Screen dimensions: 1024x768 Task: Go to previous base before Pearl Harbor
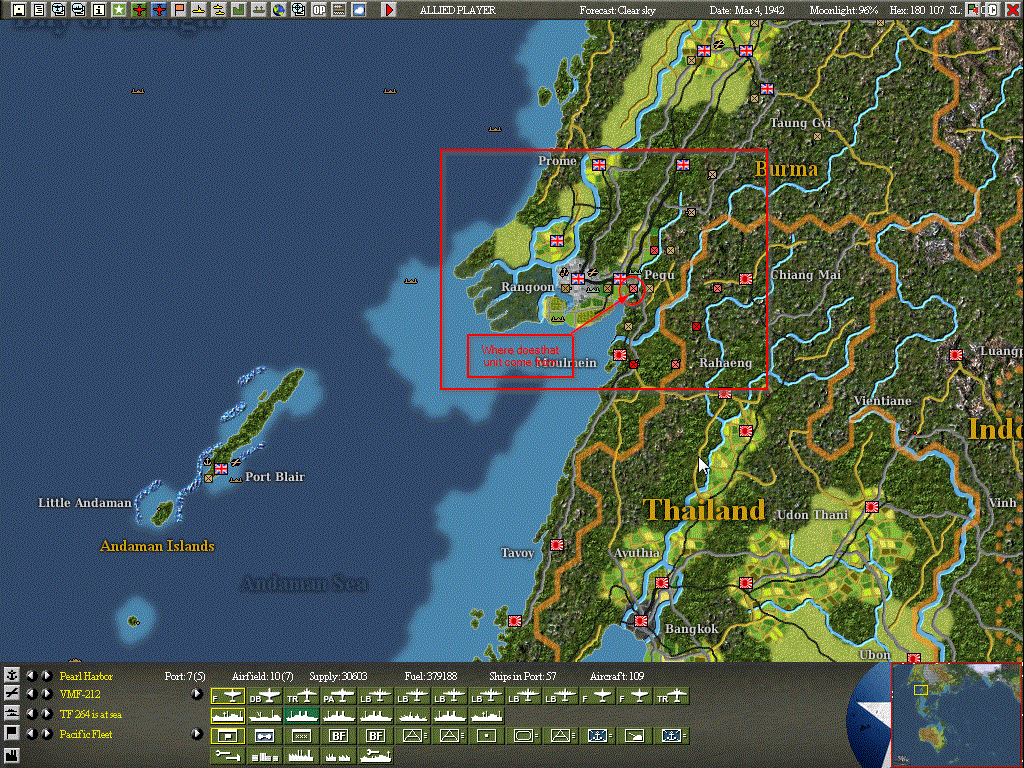(31, 675)
